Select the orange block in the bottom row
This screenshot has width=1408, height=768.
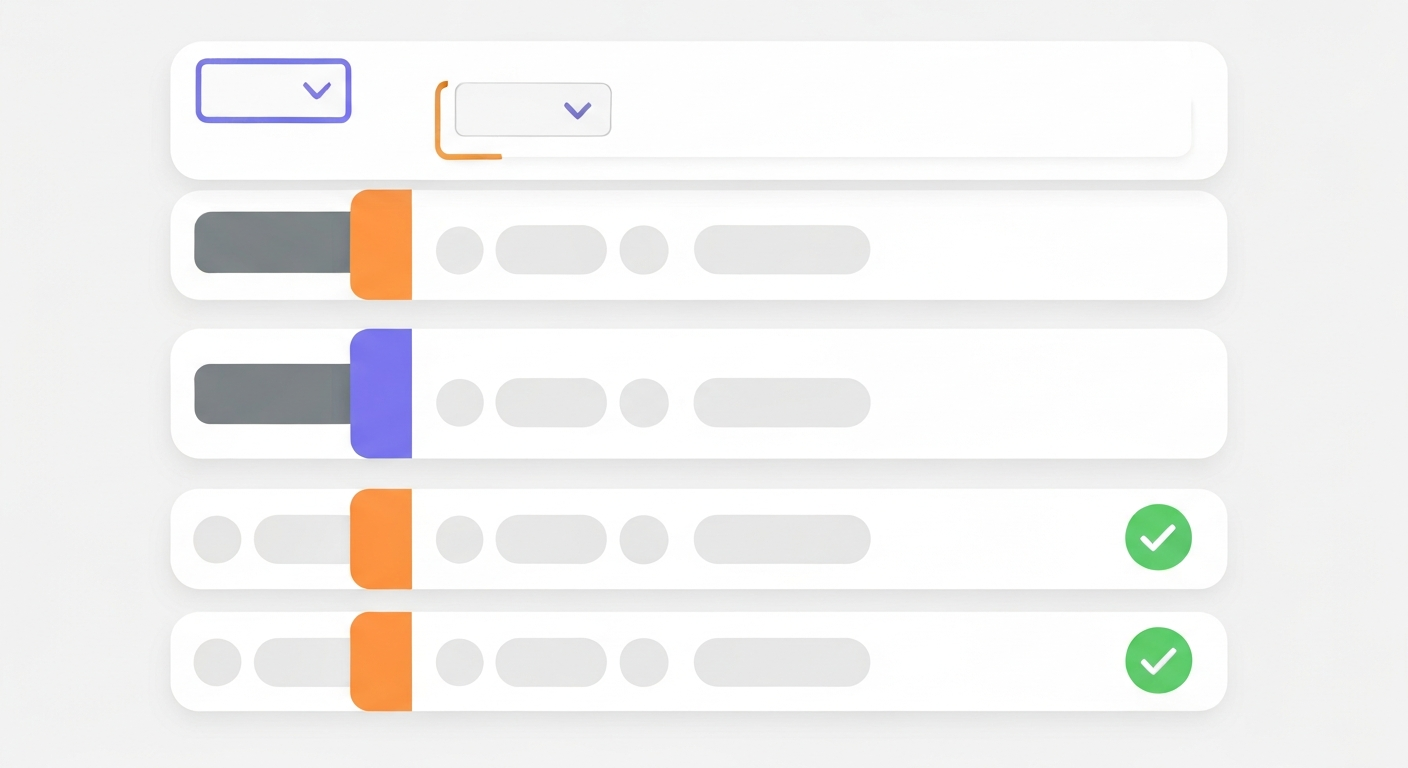click(x=381, y=661)
